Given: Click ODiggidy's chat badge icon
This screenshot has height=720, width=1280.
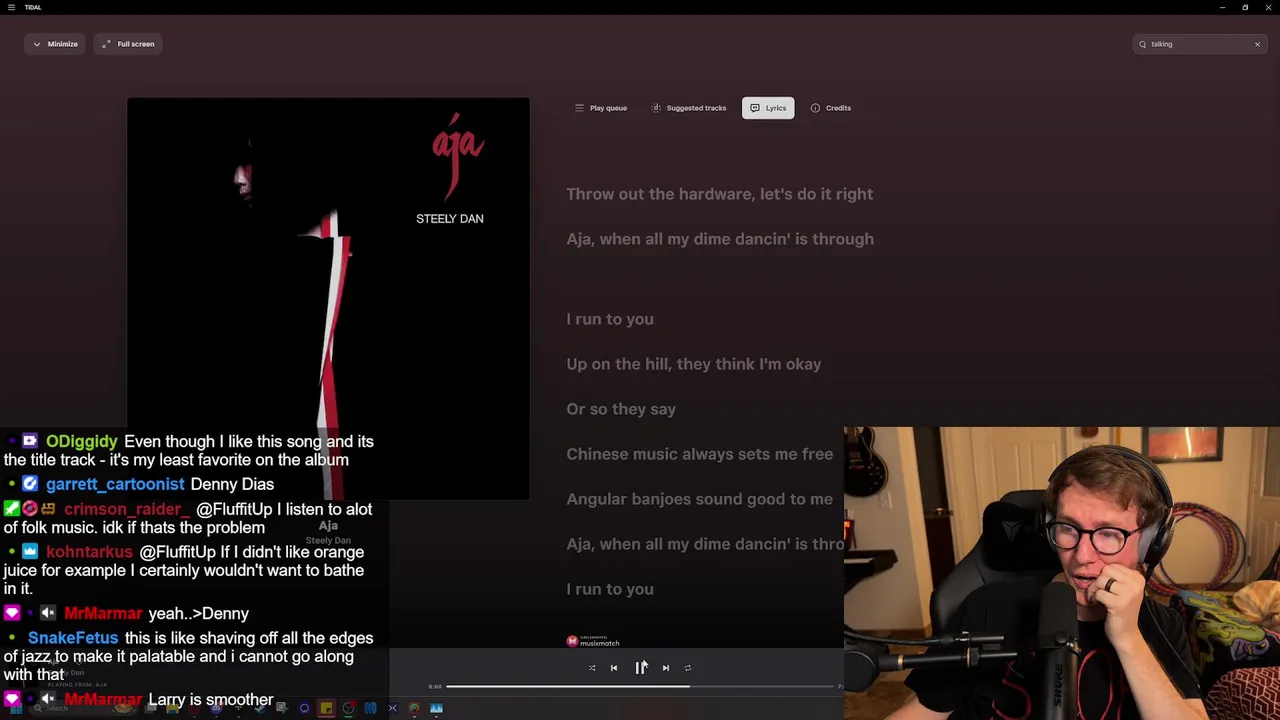Looking at the screenshot, I should coord(29,441).
